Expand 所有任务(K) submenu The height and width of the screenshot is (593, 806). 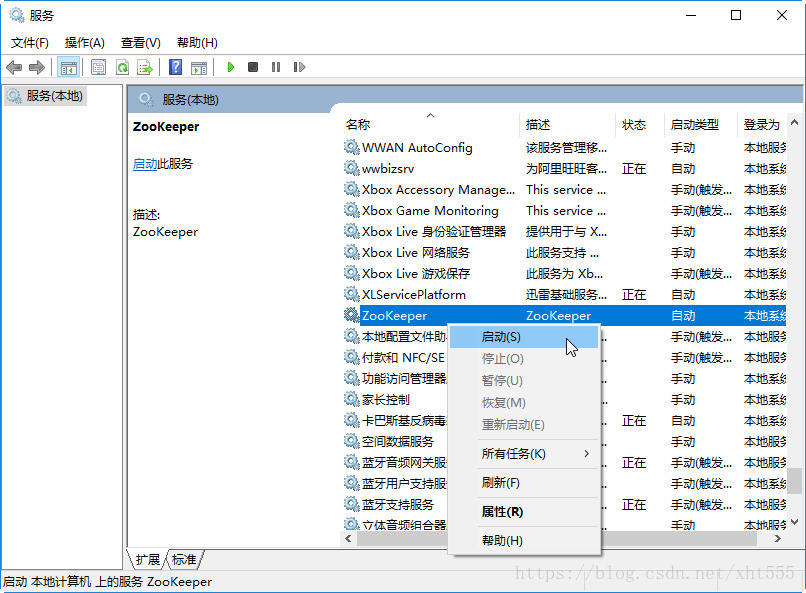click(524, 454)
